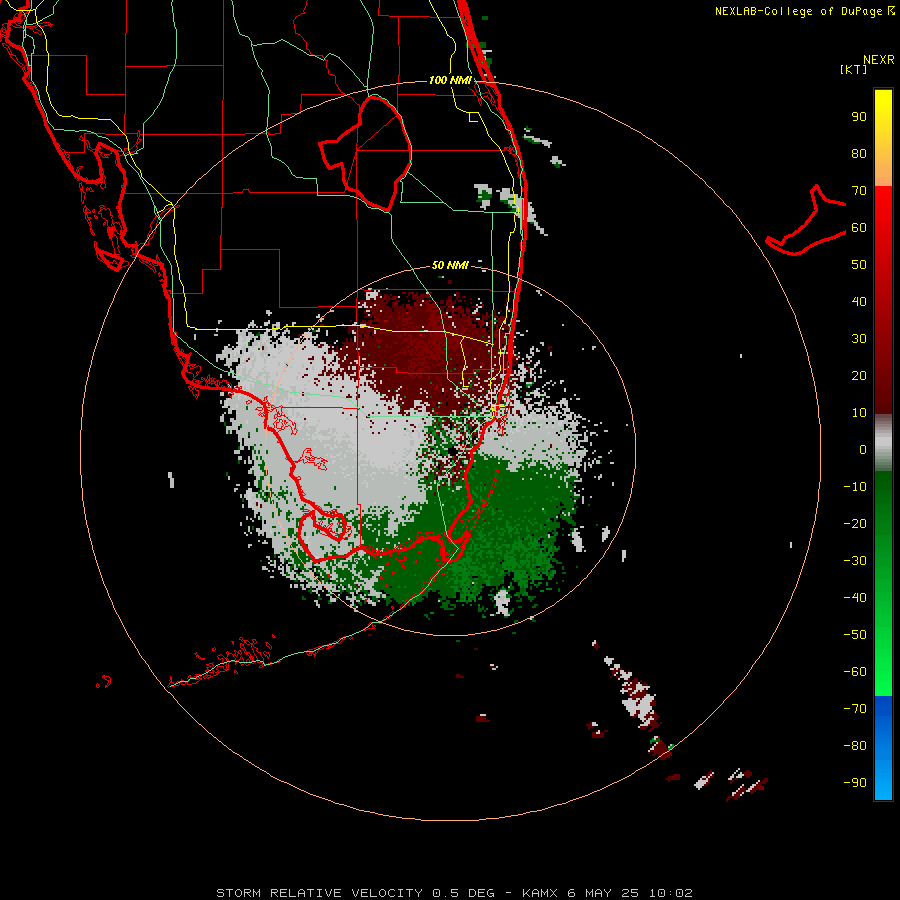Screen dimensions: 900x900
Task: Click the '100 NMI' range ring label
Action: tap(450, 80)
